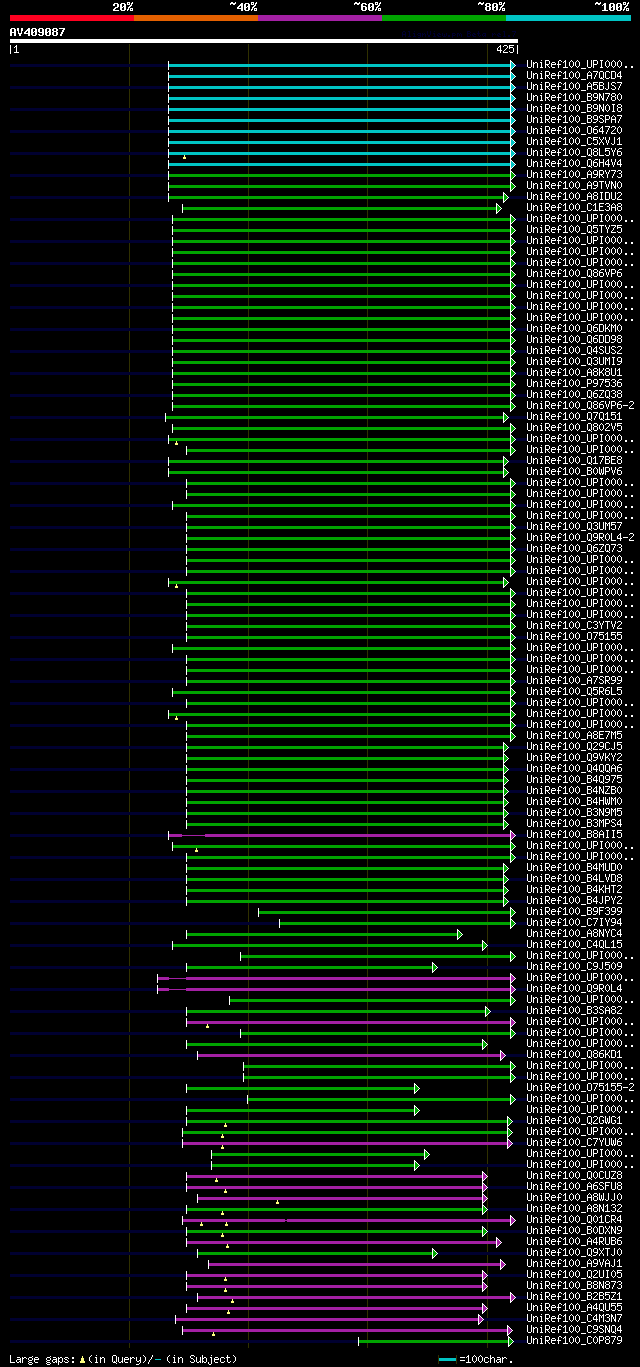This screenshot has height=1367, width=640.
Task: Select the UniRef100_Q5TYZ5 label
Action: coord(574,229)
